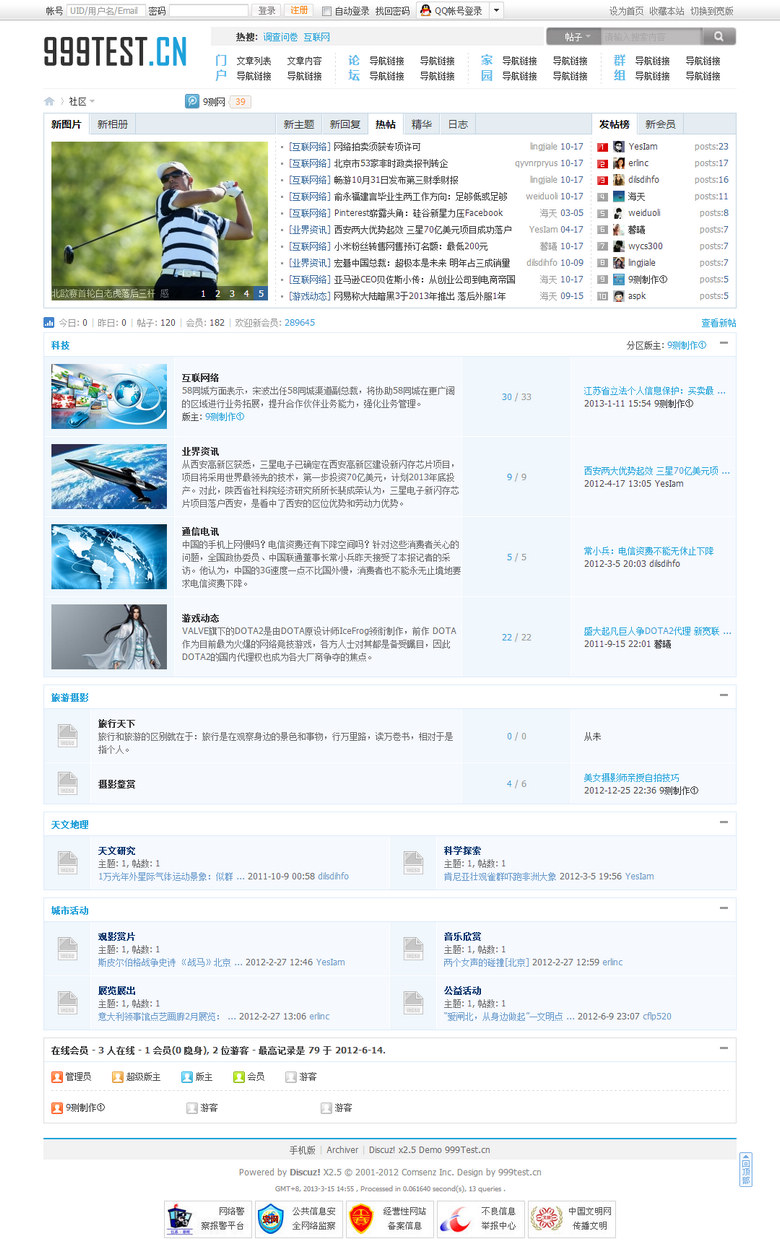Screen dimensions: 780x1260
Task: Collapse the 在线会员 online members section
Action: click(x=724, y=1049)
